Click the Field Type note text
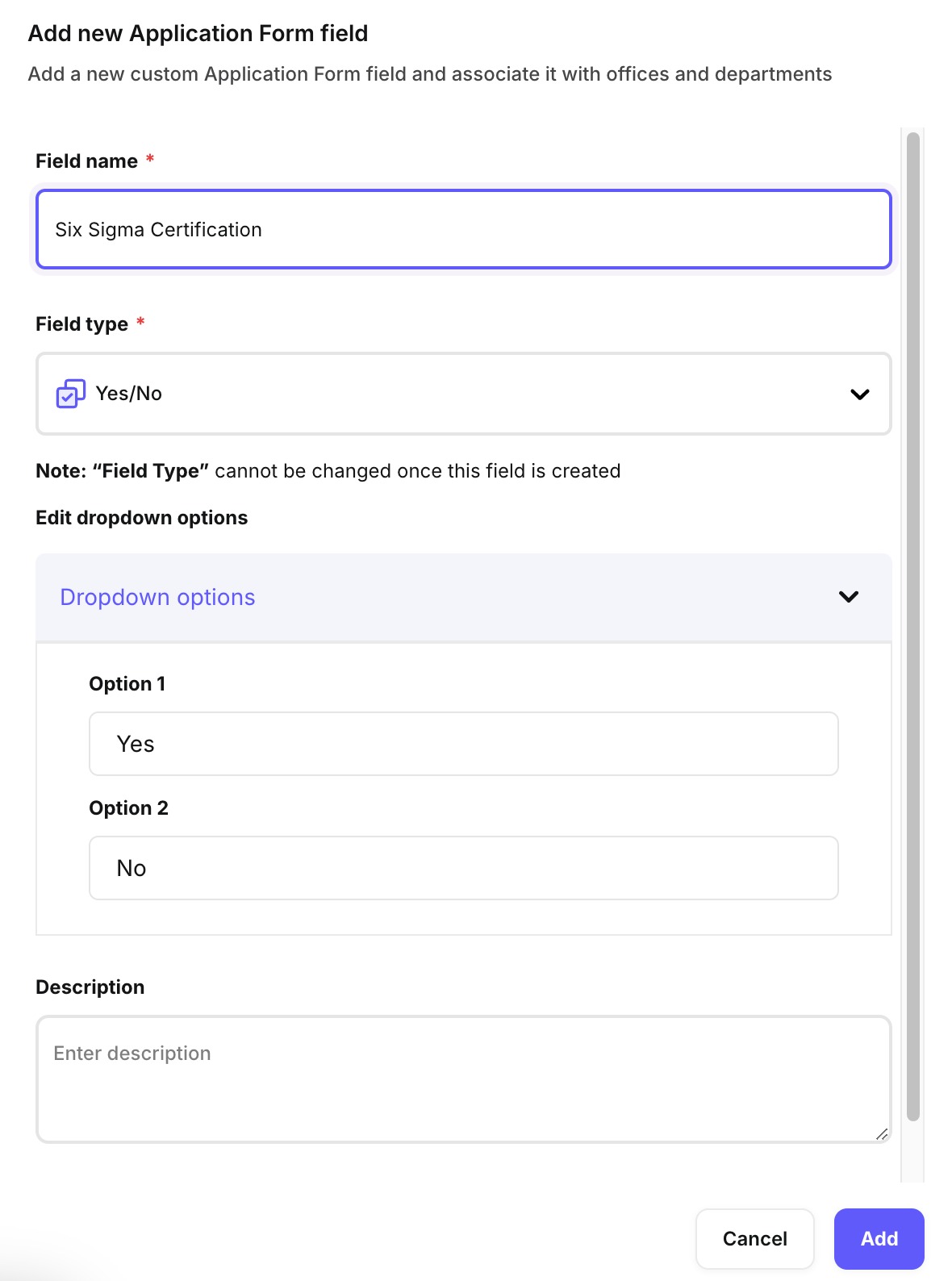The width and height of the screenshot is (952, 1281). (x=328, y=471)
